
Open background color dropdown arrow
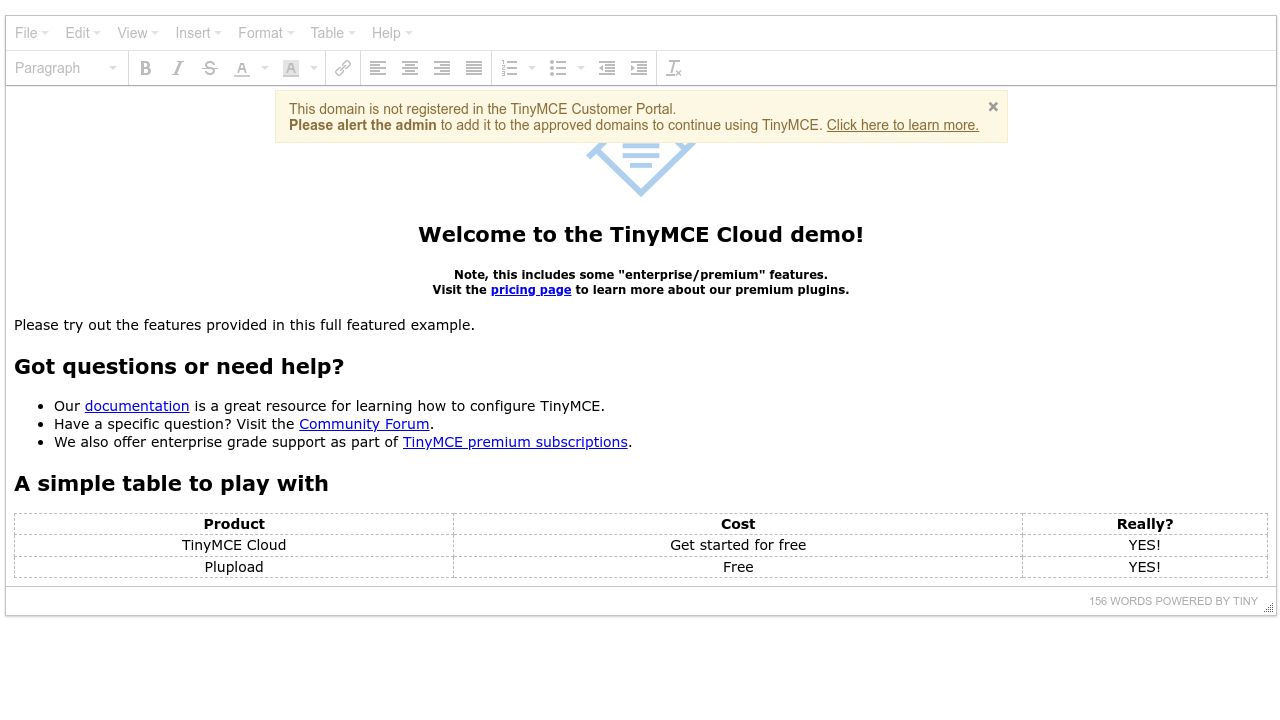[x=314, y=68]
